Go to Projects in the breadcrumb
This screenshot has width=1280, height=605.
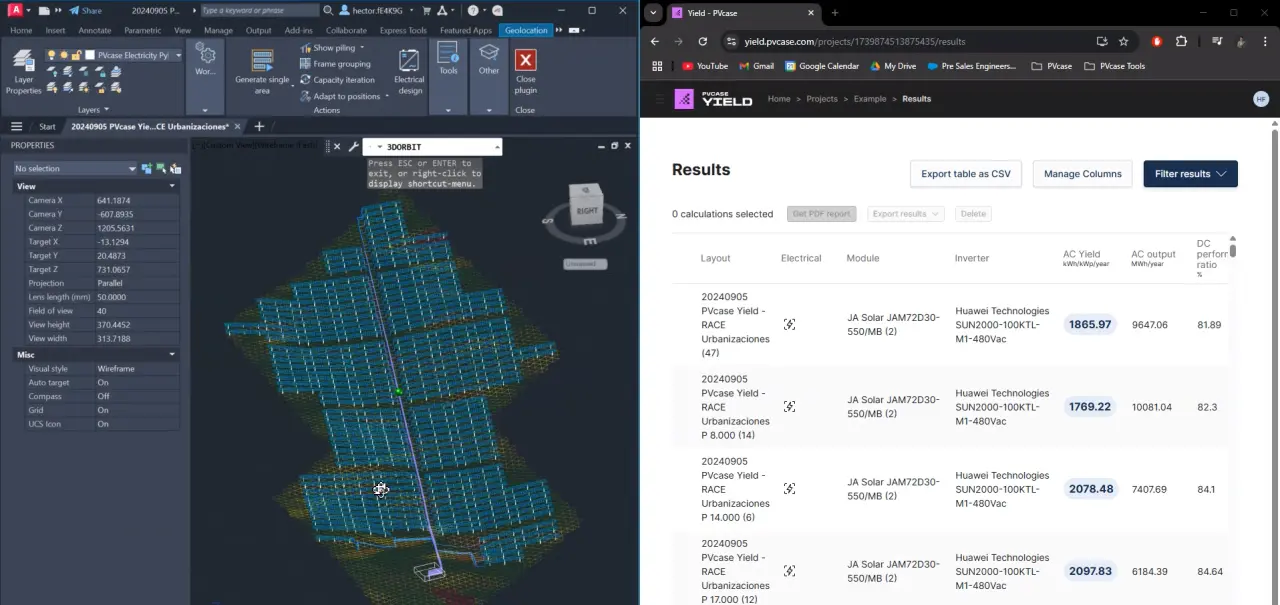pos(822,99)
